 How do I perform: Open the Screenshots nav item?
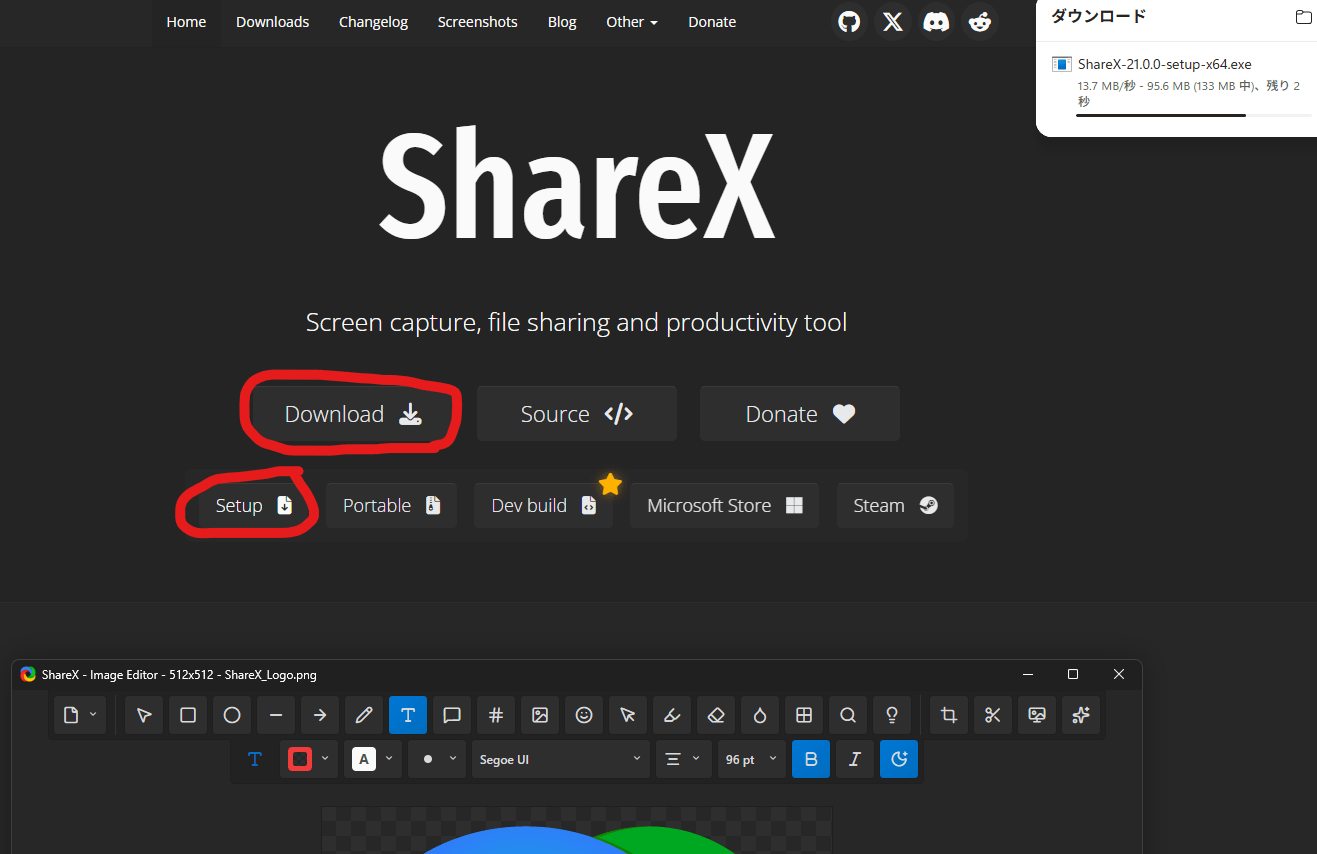point(478,22)
